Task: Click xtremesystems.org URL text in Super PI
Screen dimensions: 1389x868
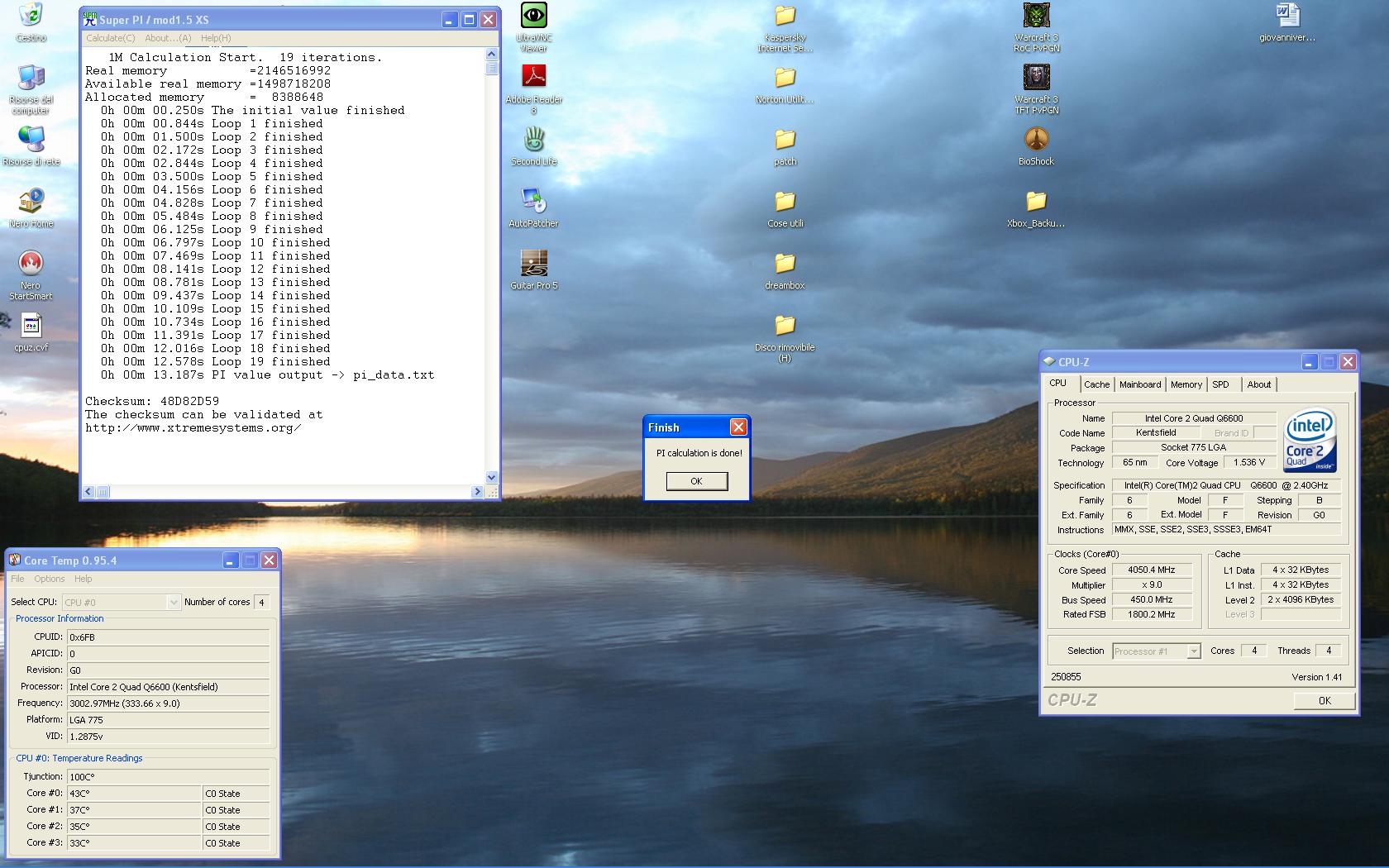Action: pyautogui.click(x=193, y=427)
